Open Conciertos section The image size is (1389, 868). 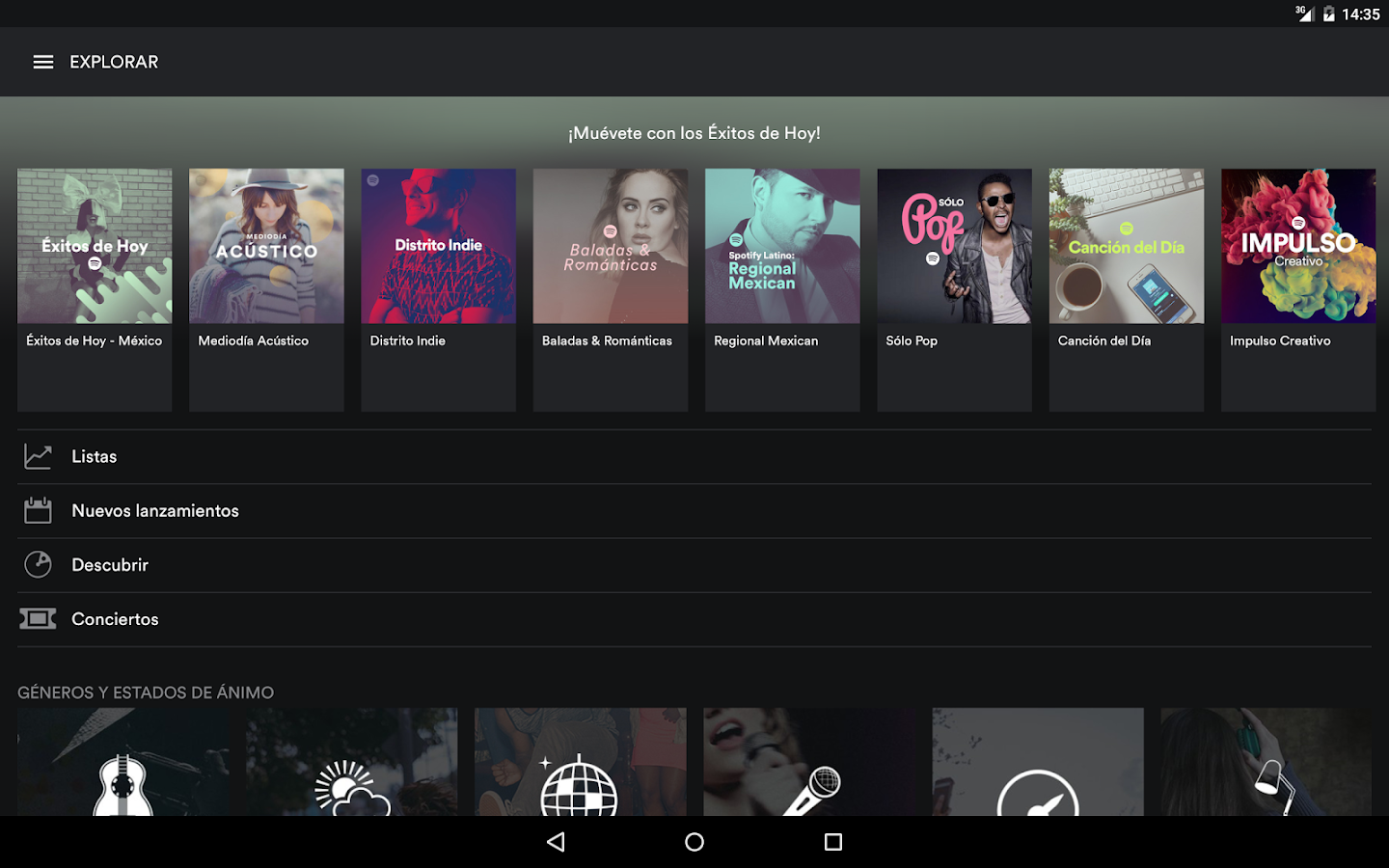pos(694,618)
